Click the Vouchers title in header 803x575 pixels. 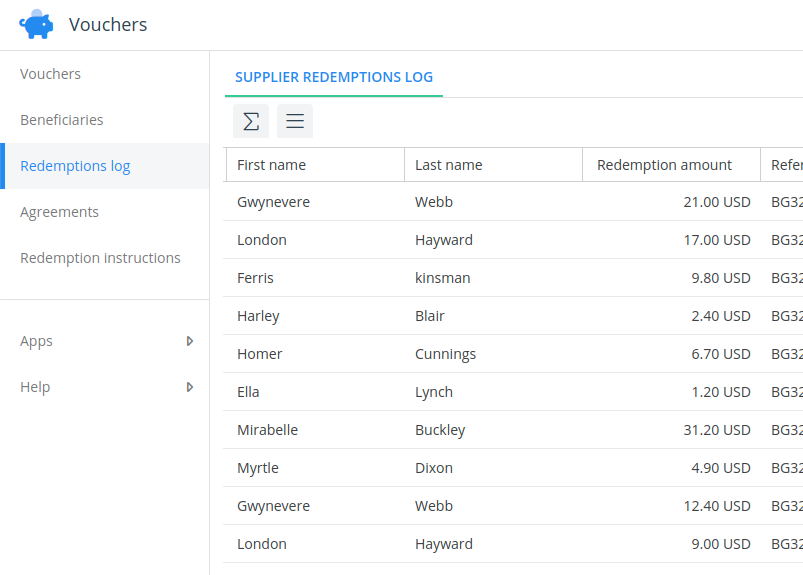pos(108,25)
